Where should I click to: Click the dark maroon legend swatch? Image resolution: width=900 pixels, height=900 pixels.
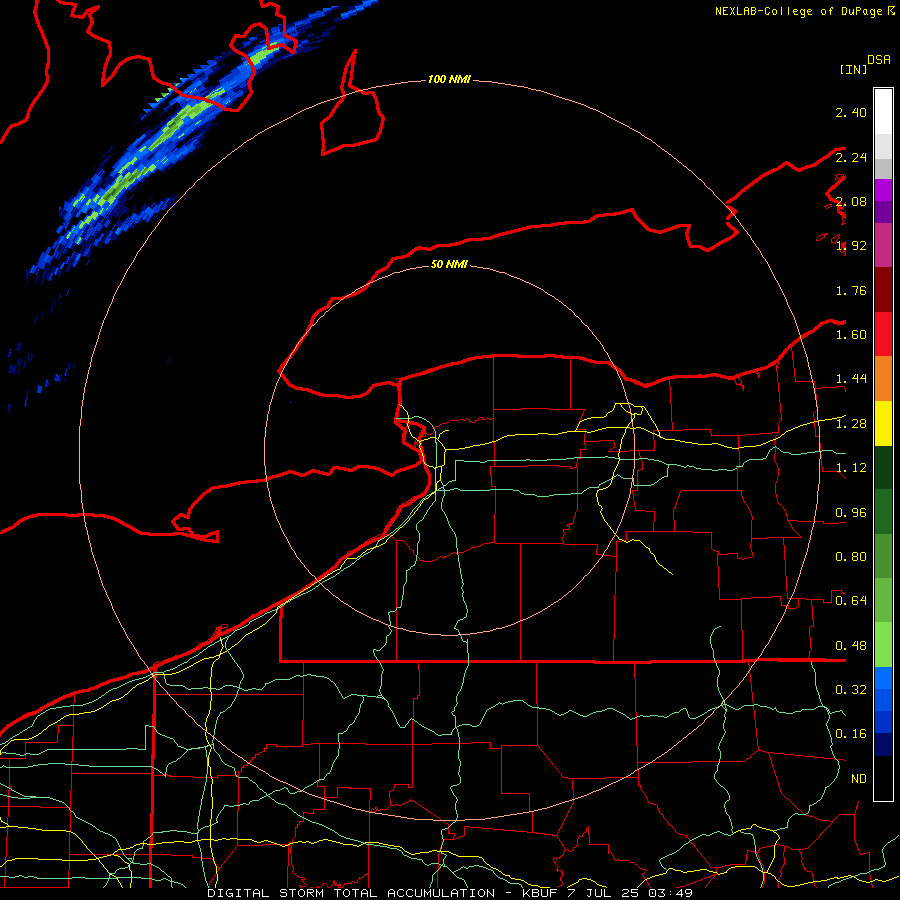[883, 290]
